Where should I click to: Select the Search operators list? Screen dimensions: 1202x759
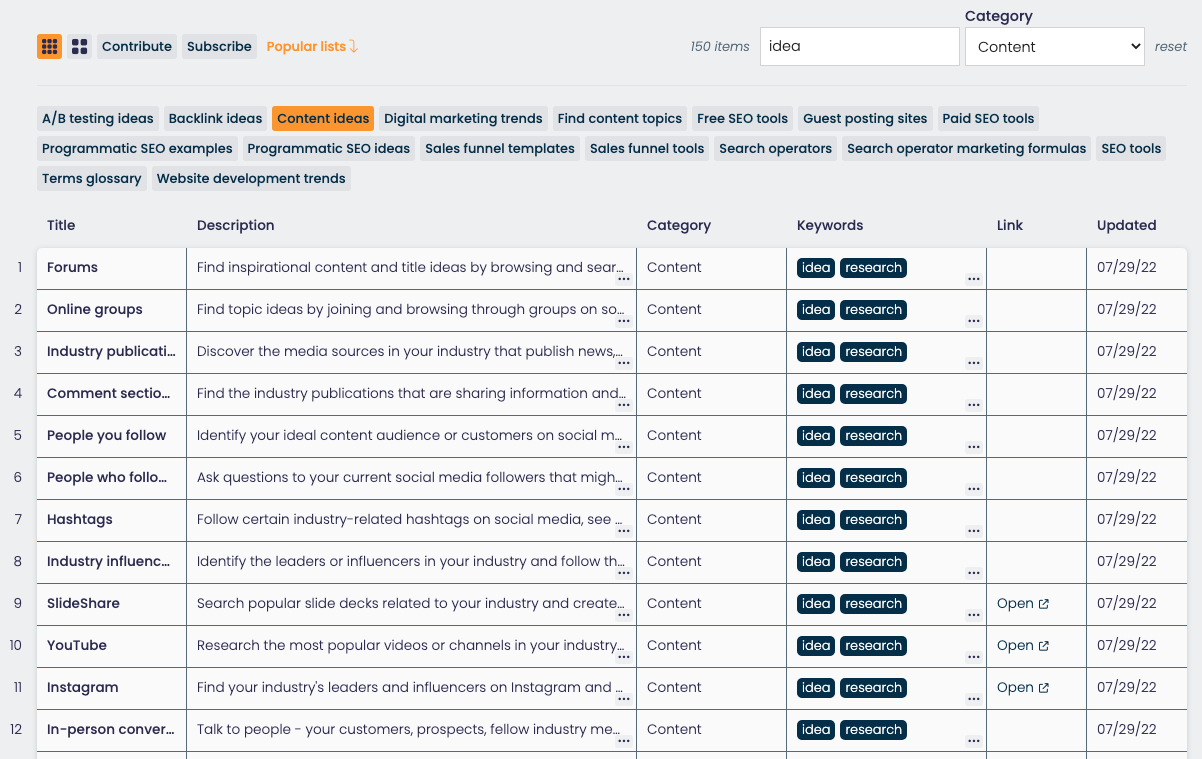click(x=775, y=148)
